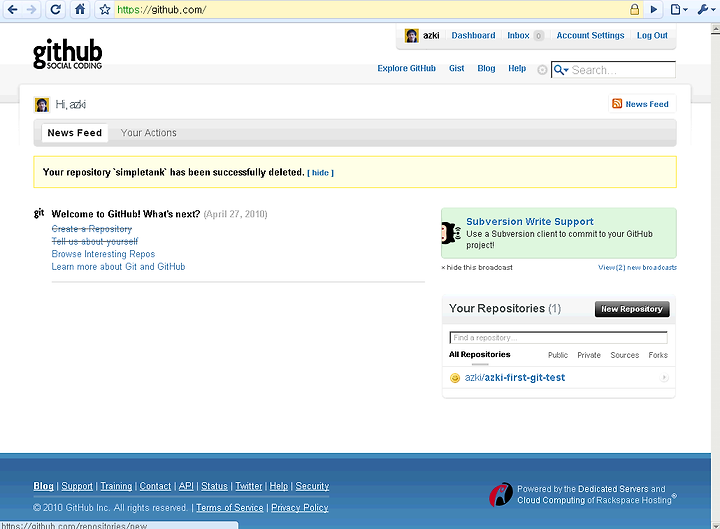Open the Help navigation link
Image resolution: width=720 pixels, height=529 pixels.
click(x=517, y=68)
